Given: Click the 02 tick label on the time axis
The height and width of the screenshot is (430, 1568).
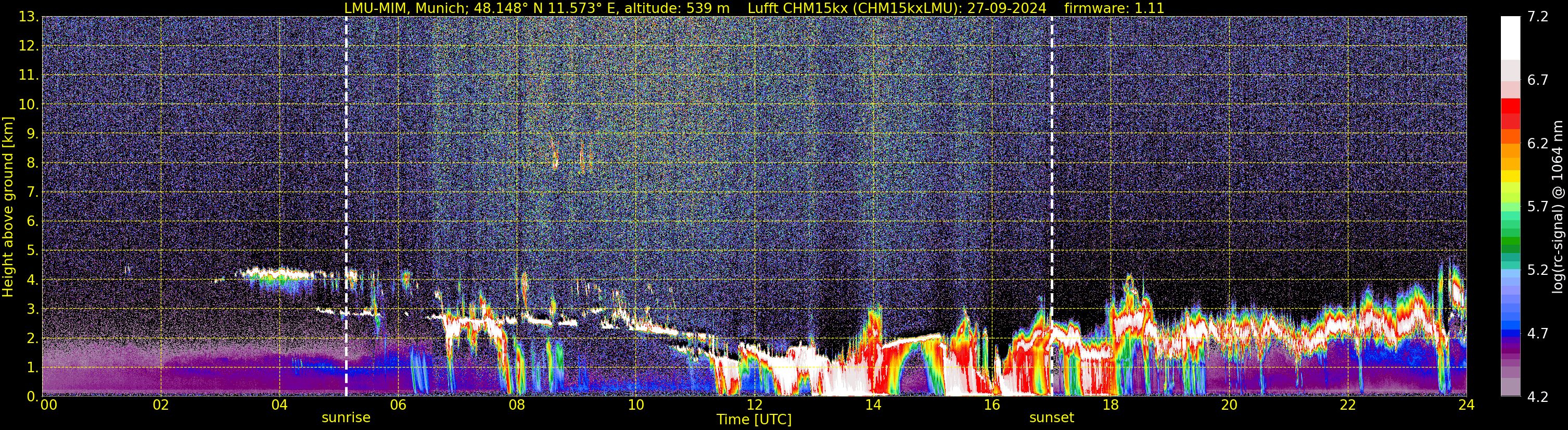Looking at the screenshot, I should coord(161,405).
